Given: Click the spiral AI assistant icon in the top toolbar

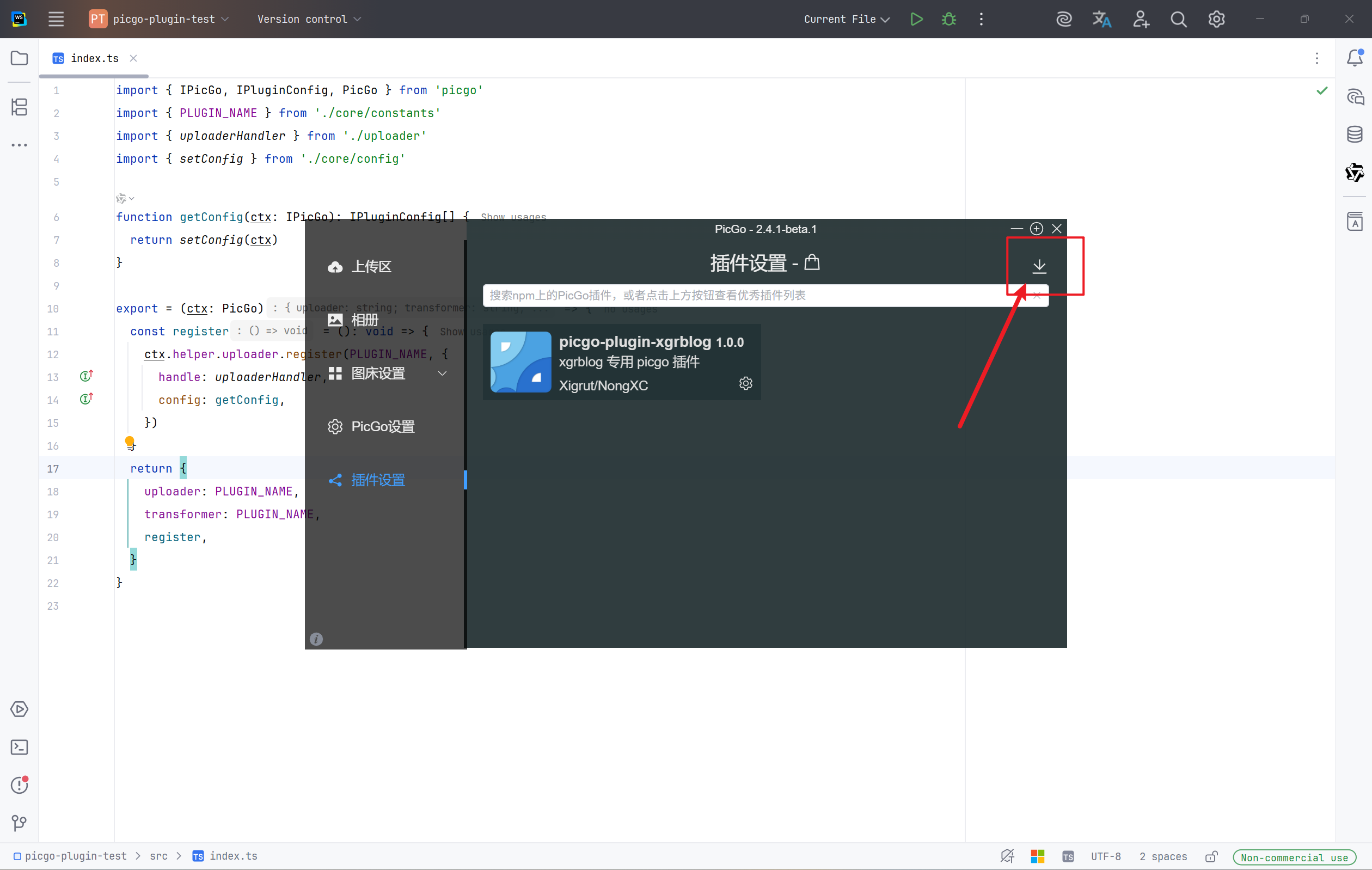Looking at the screenshot, I should coord(1063,19).
